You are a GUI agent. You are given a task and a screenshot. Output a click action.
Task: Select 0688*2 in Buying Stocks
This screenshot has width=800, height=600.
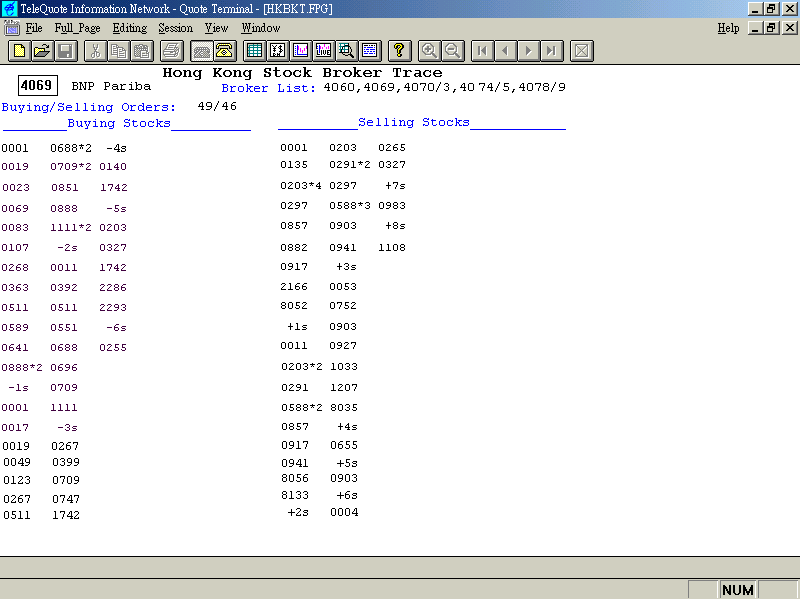(71, 148)
